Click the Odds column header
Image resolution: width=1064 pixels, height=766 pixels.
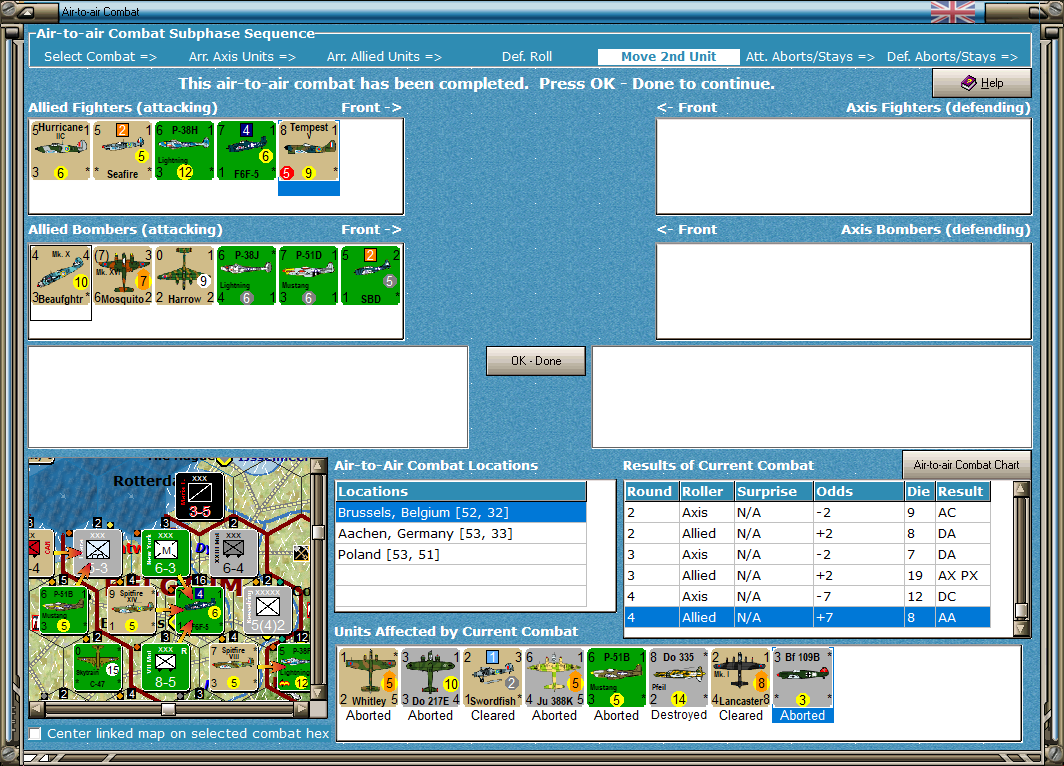[x=859, y=491]
